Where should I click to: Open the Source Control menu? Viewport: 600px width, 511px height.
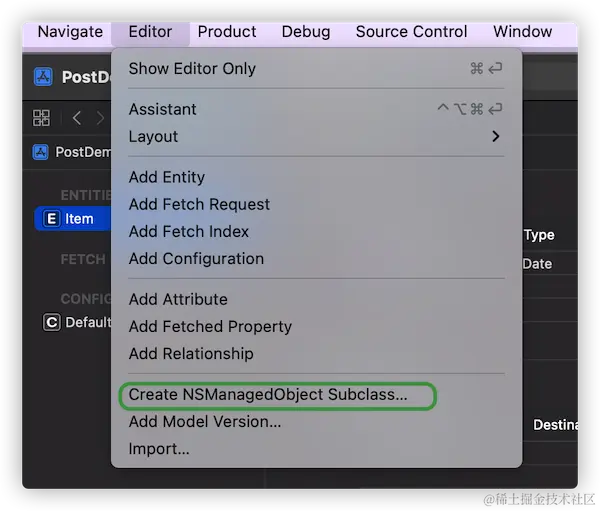click(411, 32)
